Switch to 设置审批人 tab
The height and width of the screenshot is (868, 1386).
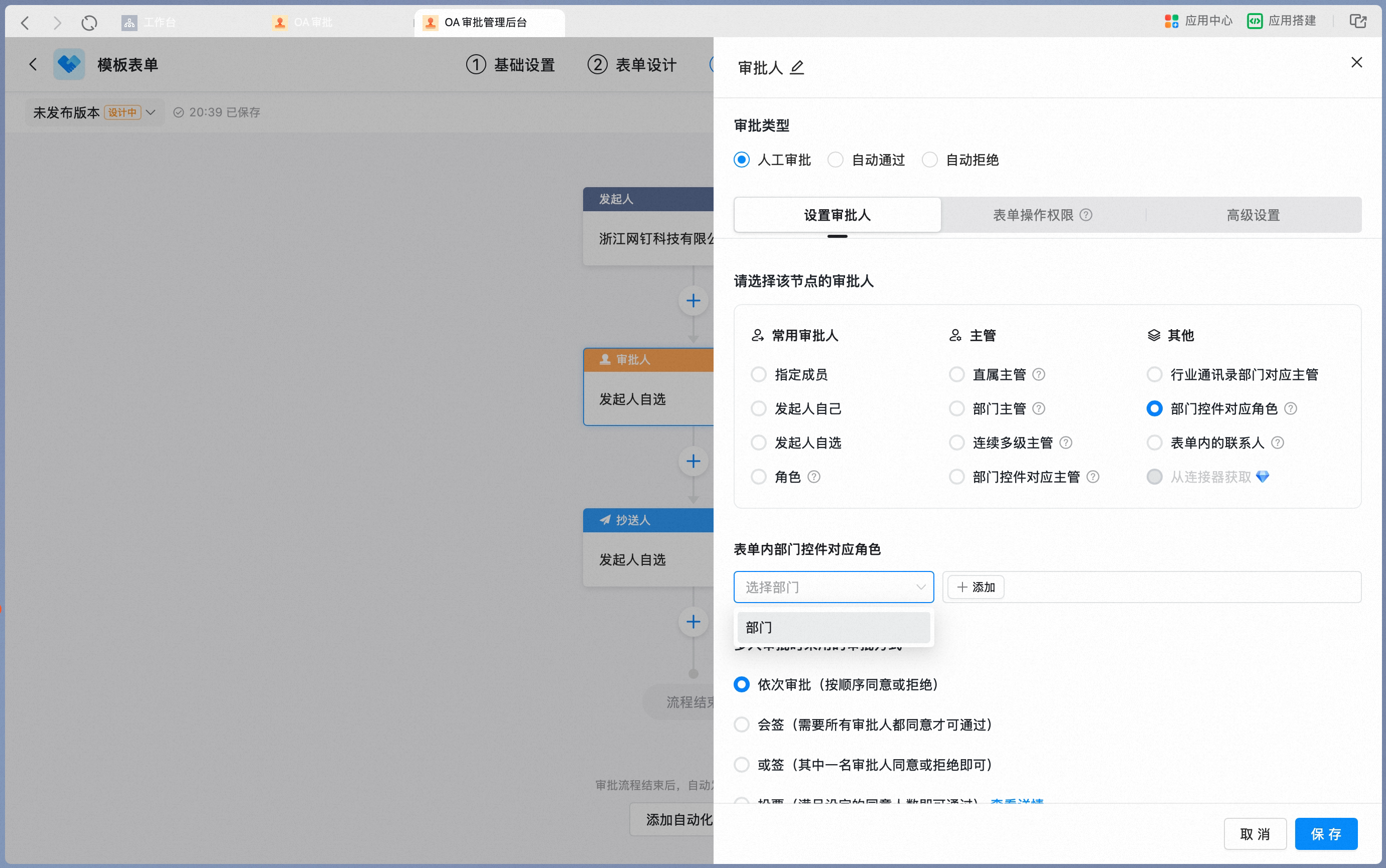tap(837, 215)
